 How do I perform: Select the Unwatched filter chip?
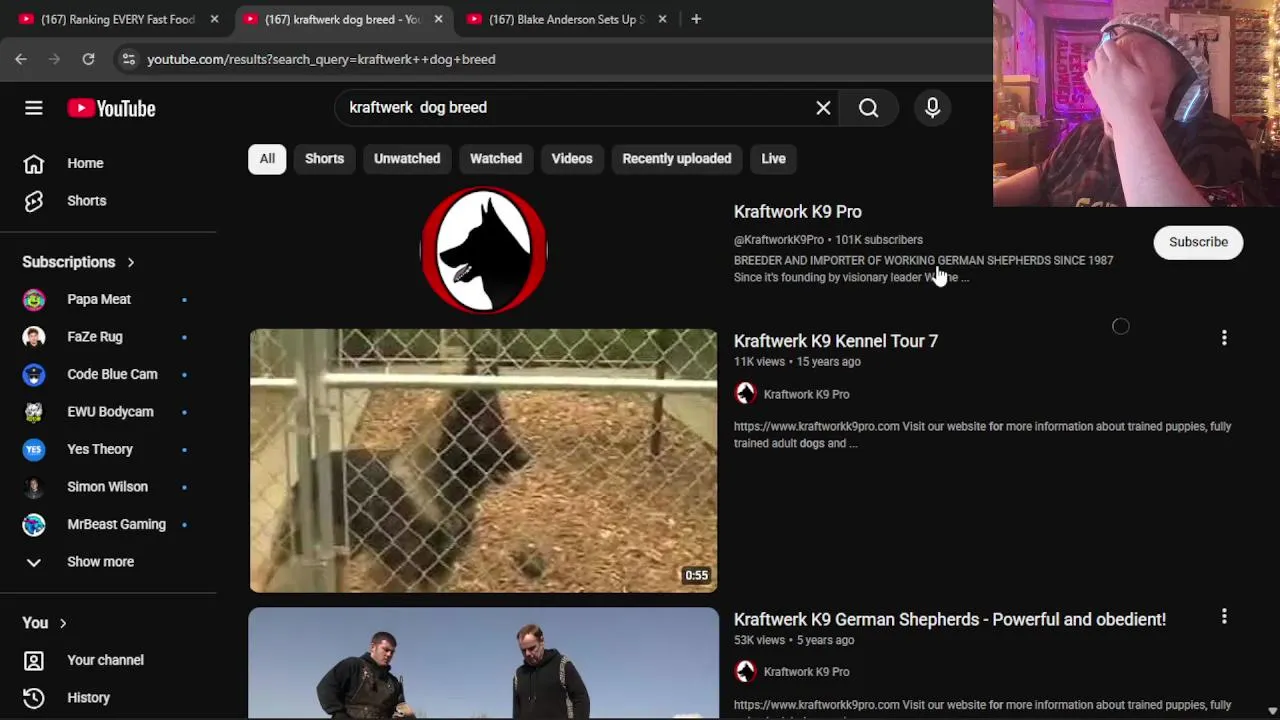click(407, 158)
